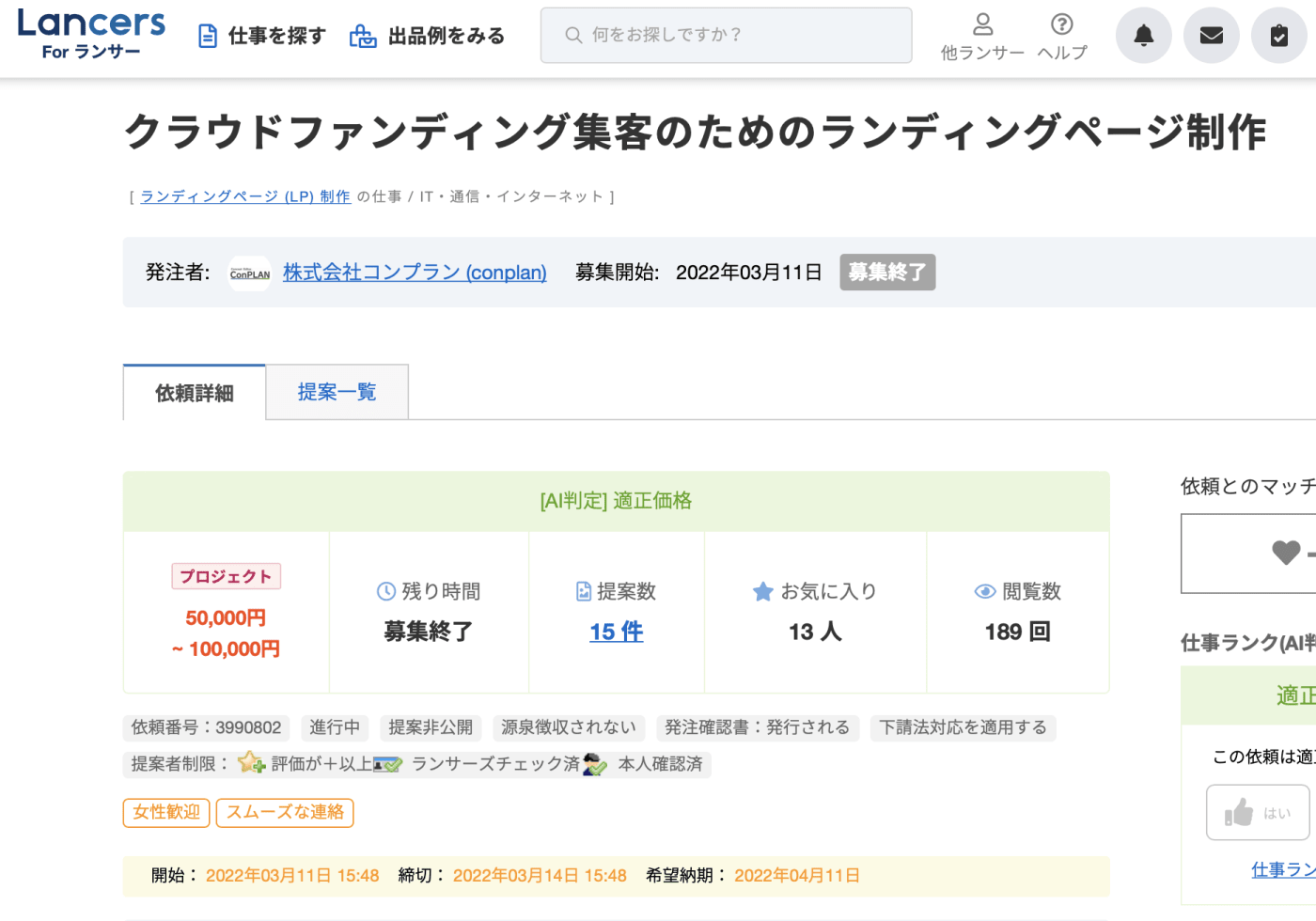Click the thumbs-up はい button
This screenshot has width=1316, height=921.
[1257, 812]
